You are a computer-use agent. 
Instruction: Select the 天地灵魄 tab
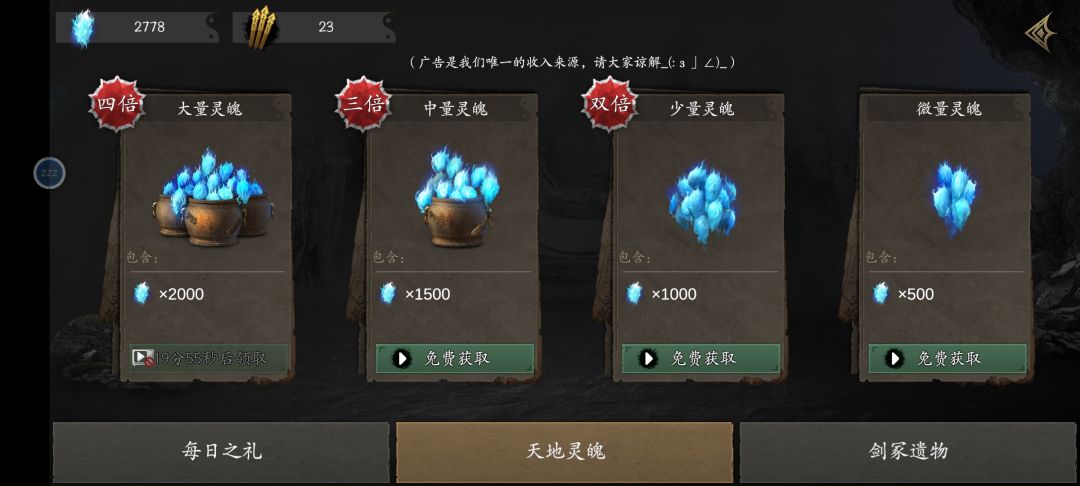[x=564, y=452]
